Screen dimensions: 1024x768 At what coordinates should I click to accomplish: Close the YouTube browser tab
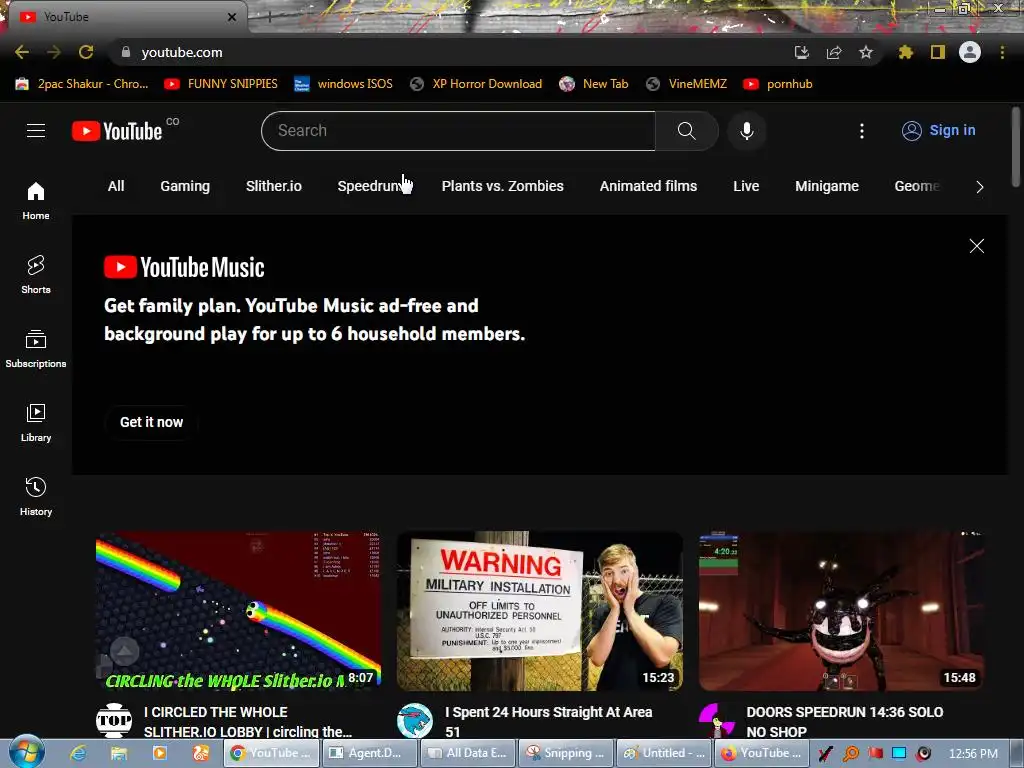pyautogui.click(x=232, y=17)
